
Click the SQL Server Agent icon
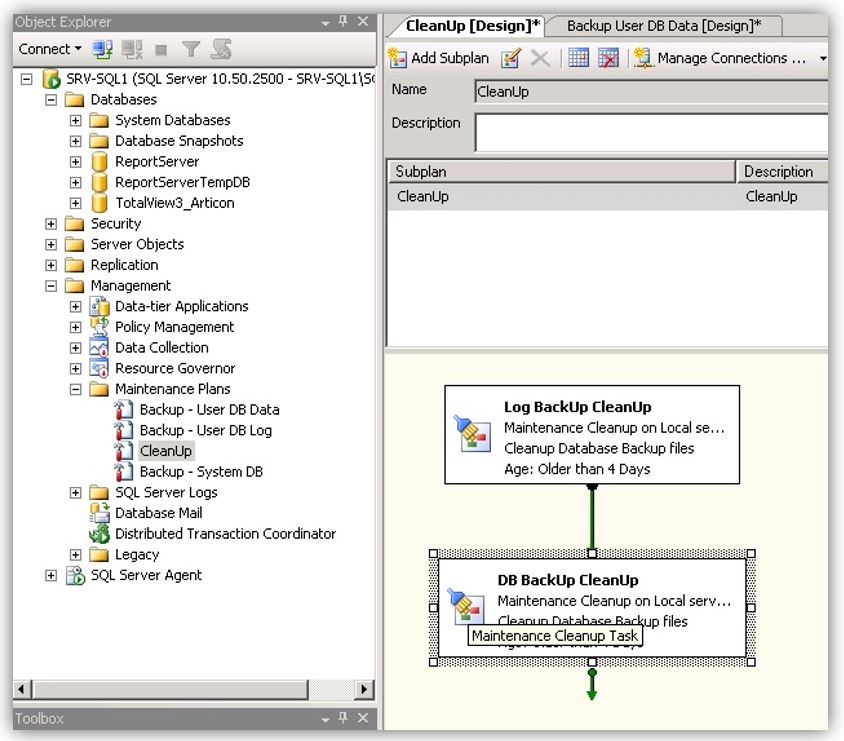click(x=75, y=575)
